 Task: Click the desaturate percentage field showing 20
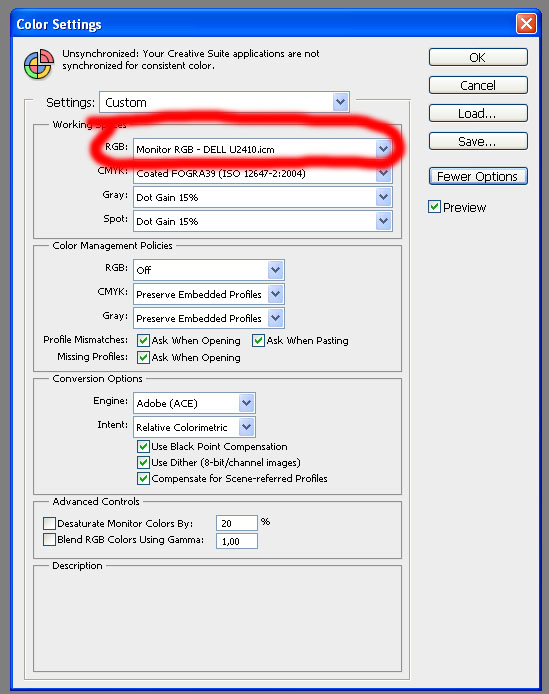[x=237, y=523]
